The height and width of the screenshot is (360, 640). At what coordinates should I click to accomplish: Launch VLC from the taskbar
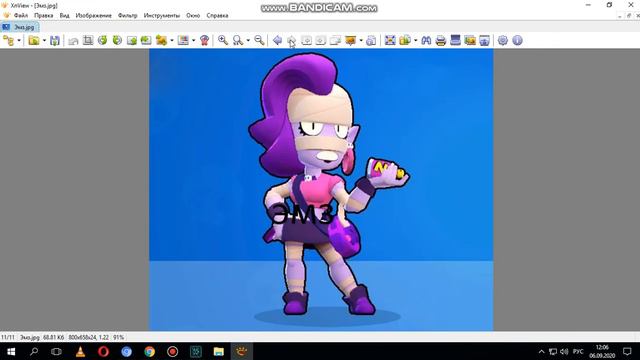point(80,351)
